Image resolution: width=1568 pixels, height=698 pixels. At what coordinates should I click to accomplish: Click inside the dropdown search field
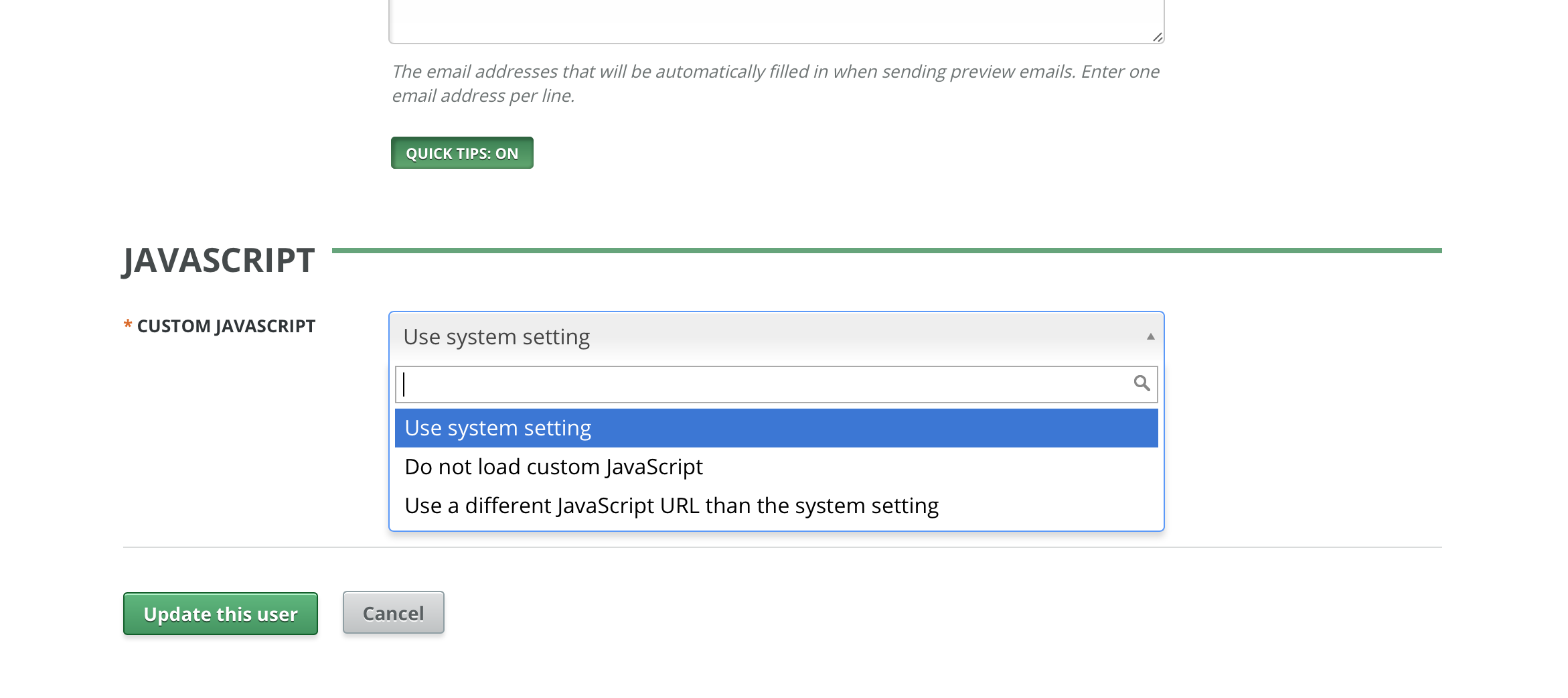(736, 383)
